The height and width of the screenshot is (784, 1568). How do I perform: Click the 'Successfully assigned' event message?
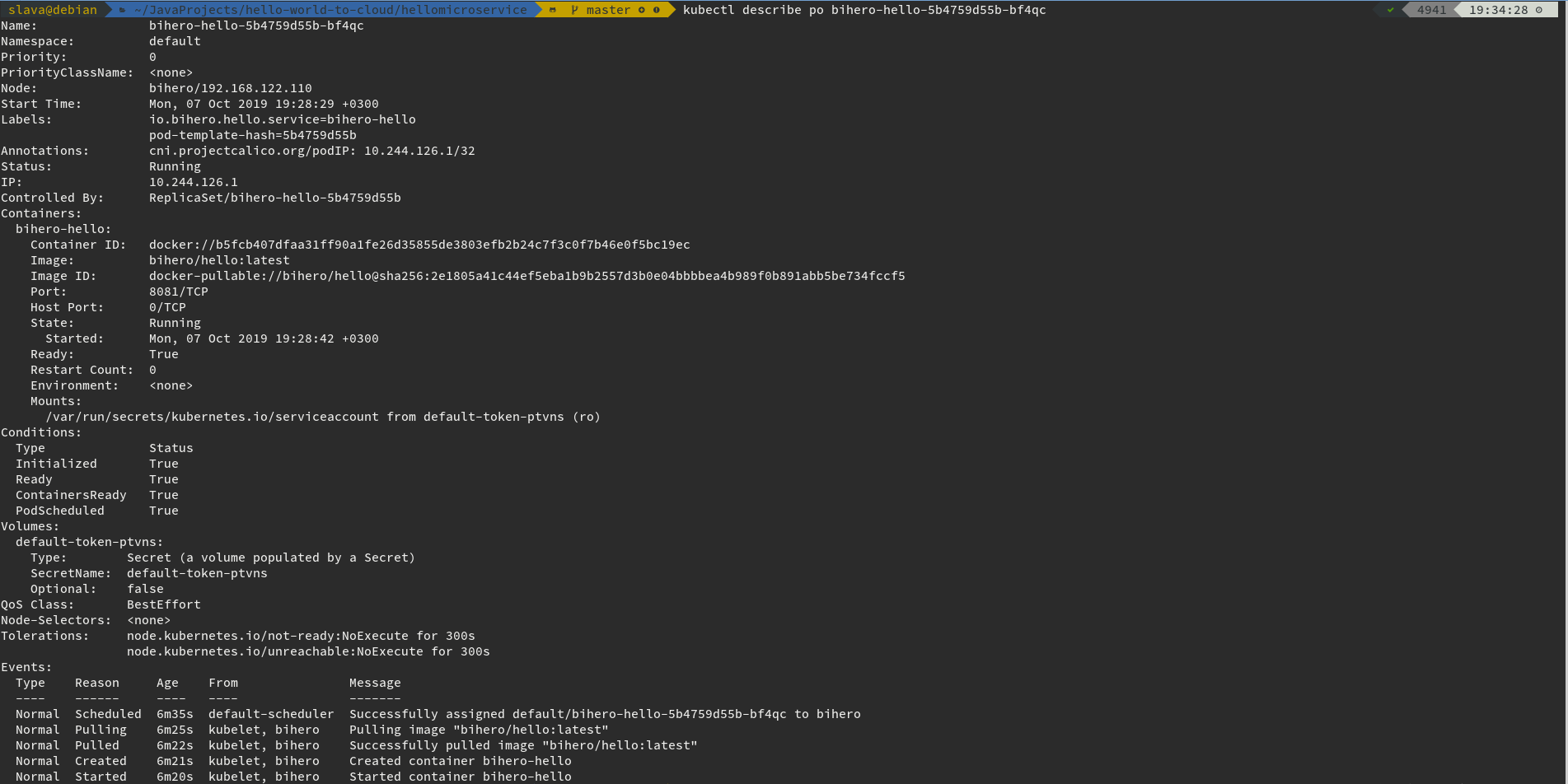click(605, 714)
